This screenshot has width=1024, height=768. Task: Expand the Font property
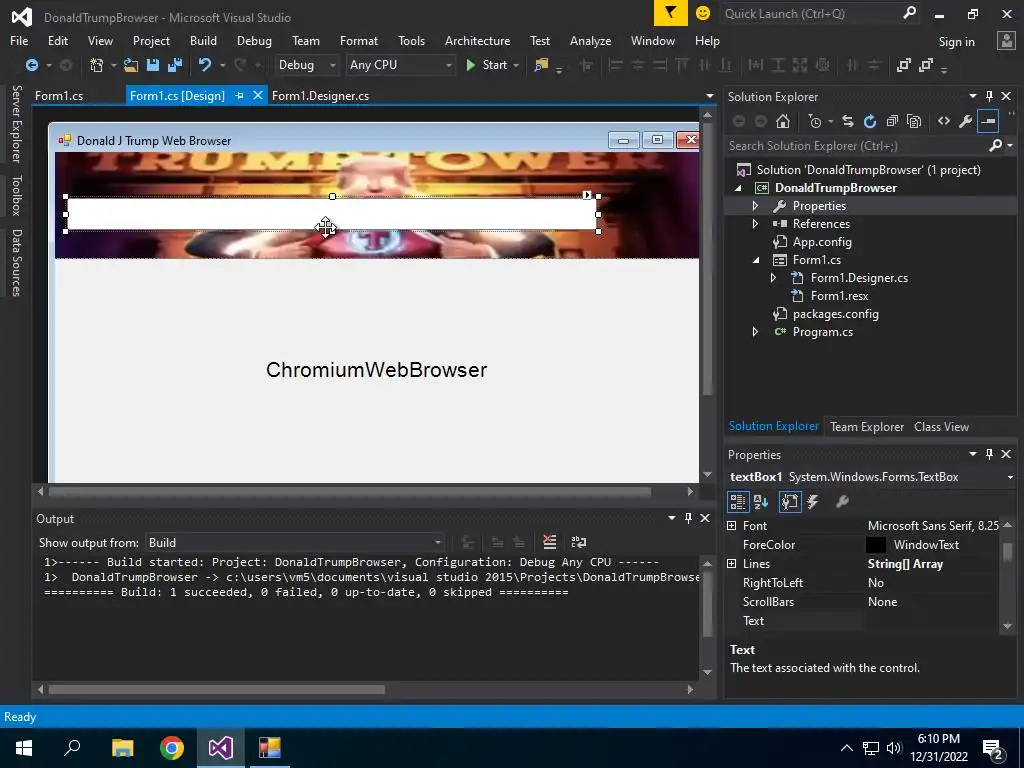pos(731,526)
